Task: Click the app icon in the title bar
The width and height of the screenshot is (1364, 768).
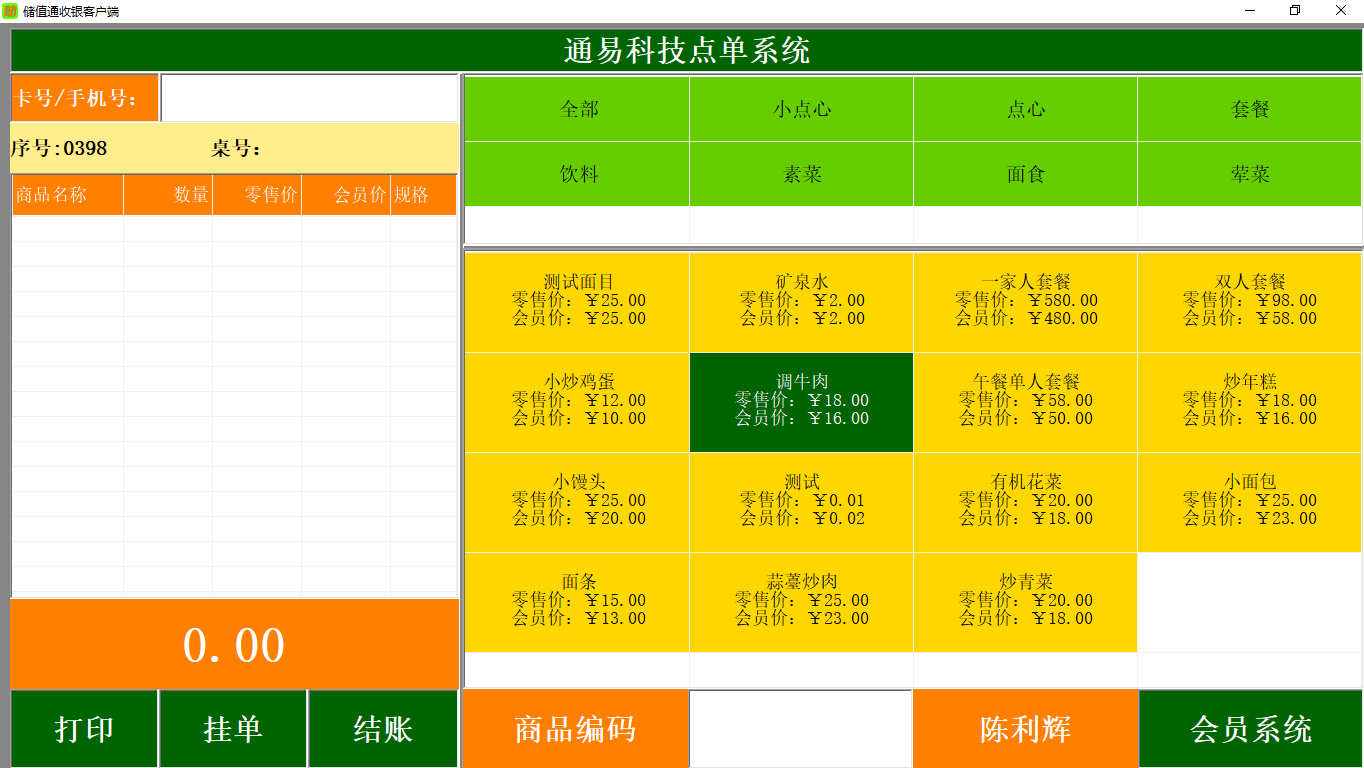Action: [10, 11]
